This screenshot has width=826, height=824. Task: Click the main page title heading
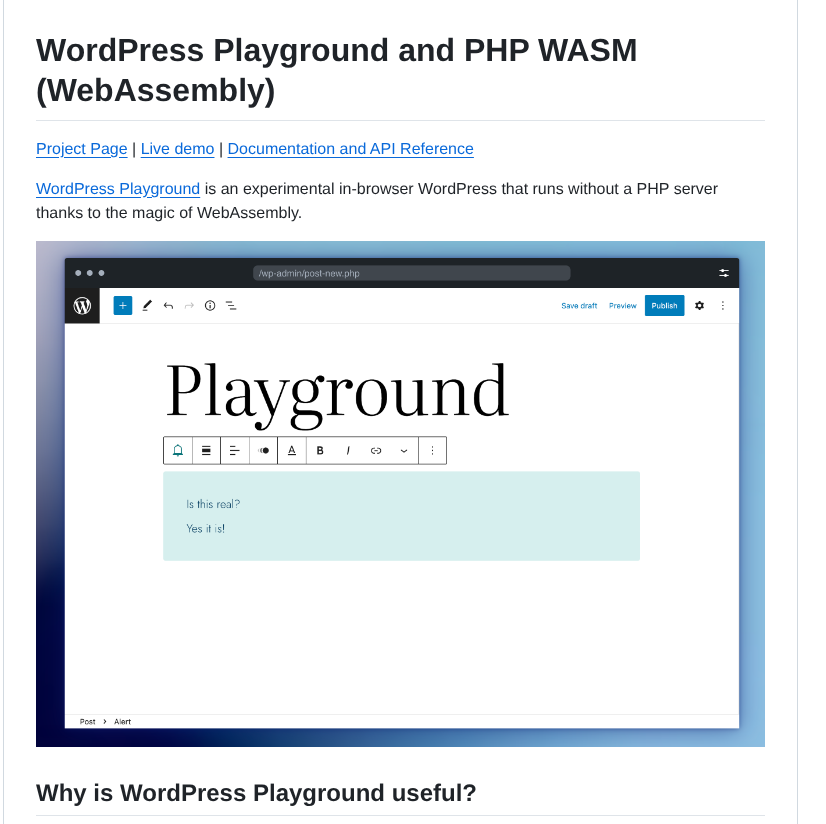(337, 70)
